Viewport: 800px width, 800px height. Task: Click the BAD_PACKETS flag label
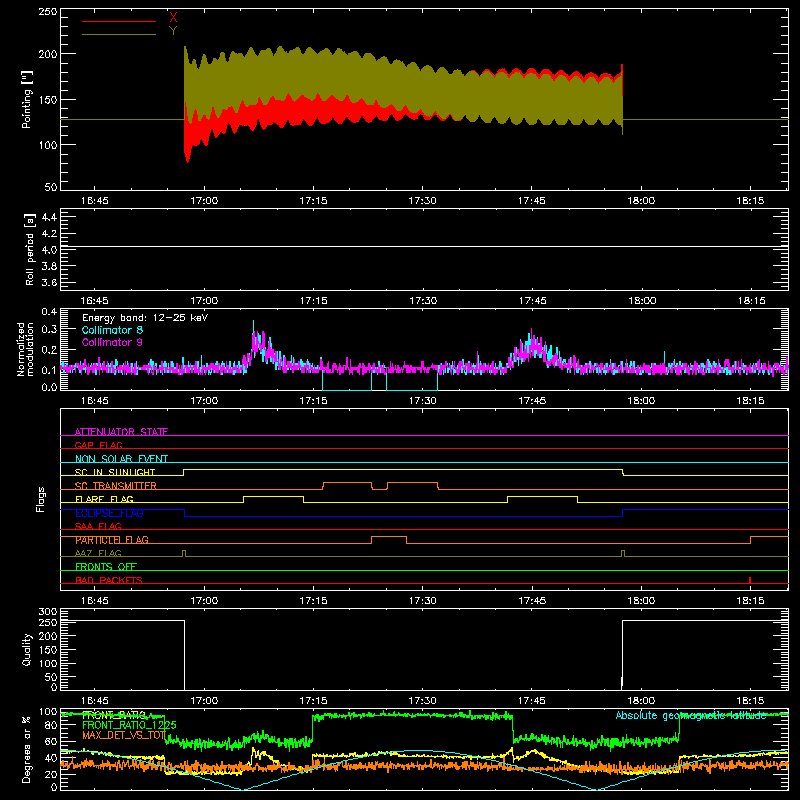coord(109,580)
